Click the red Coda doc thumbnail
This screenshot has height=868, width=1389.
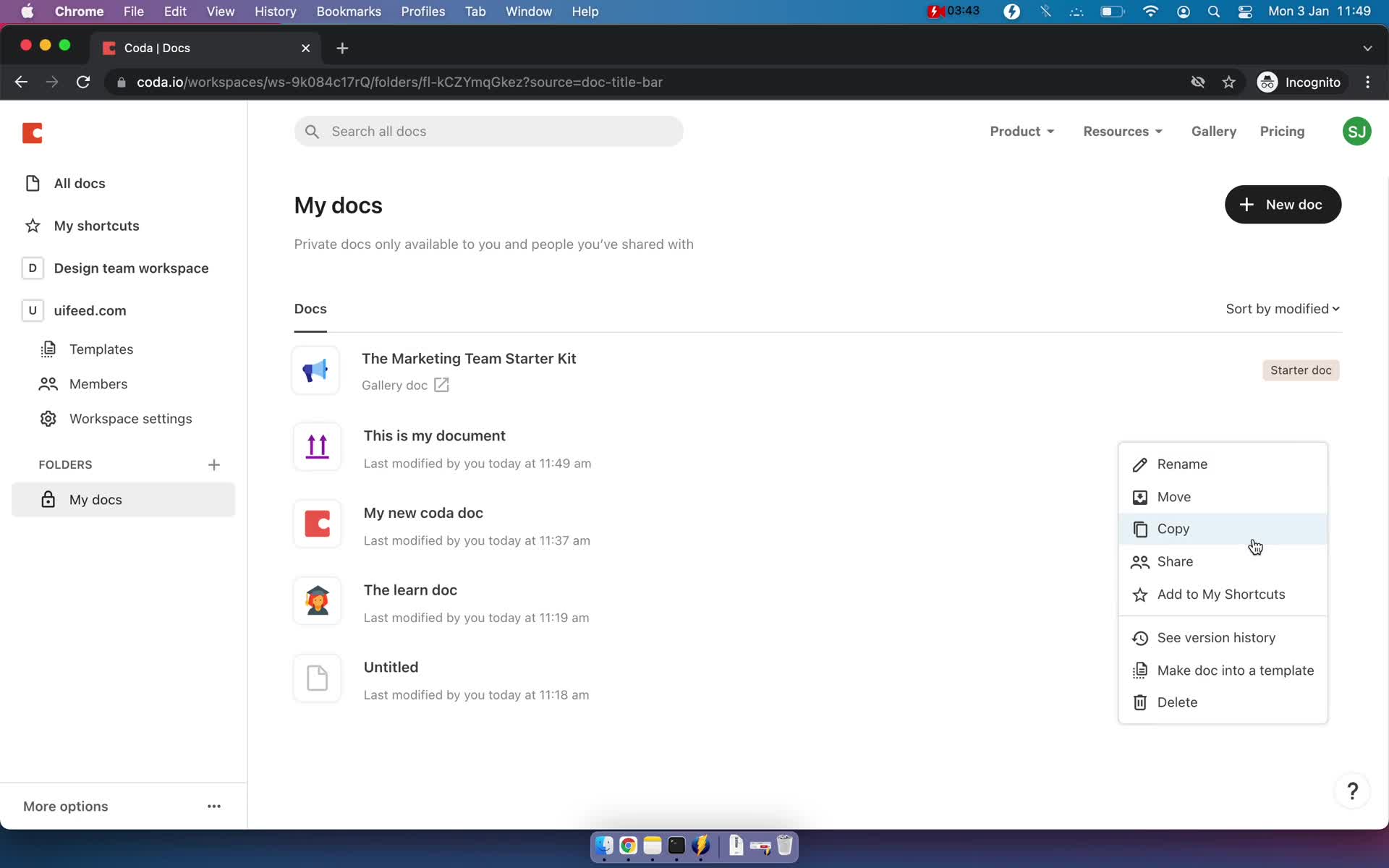click(x=317, y=524)
